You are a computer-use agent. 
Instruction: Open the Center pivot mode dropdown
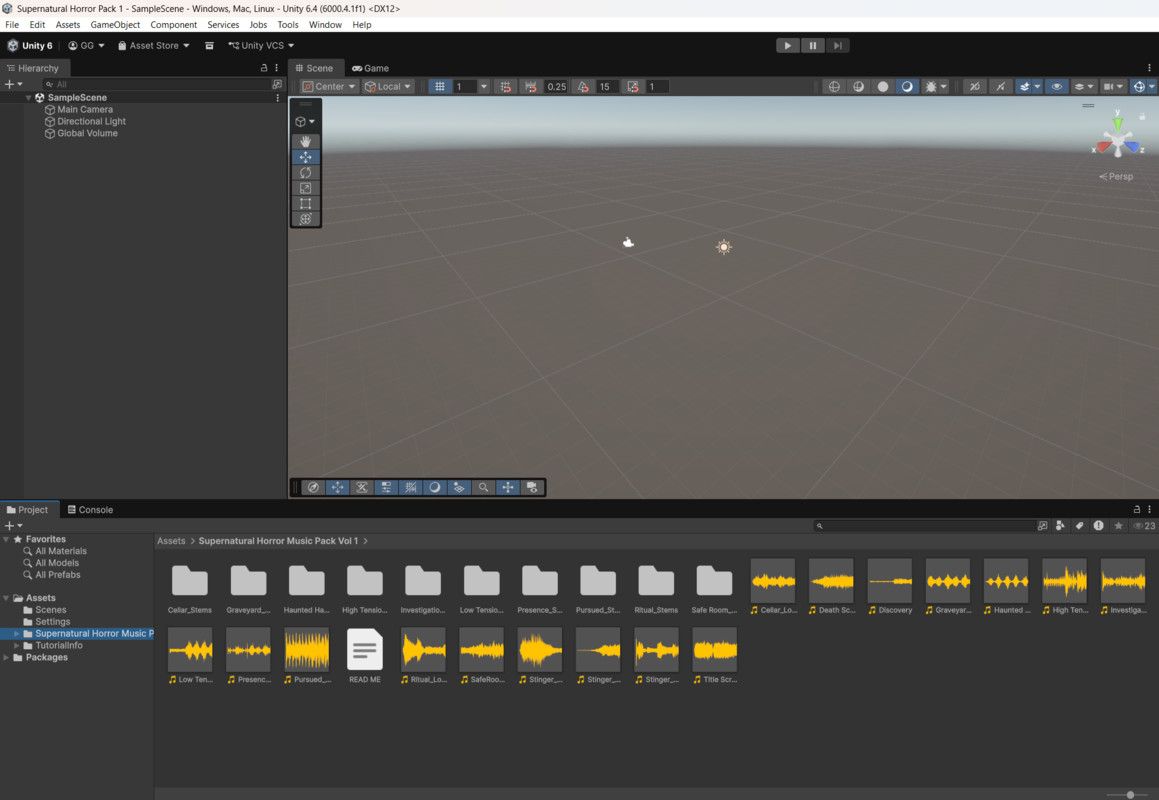pyautogui.click(x=329, y=87)
